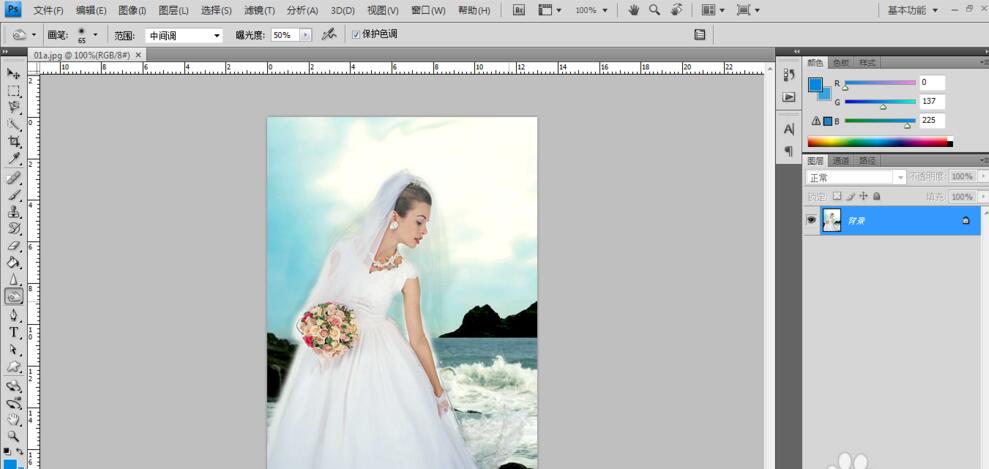Open the Character panel icon
989x469 pixels.
(x=789, y=129)
